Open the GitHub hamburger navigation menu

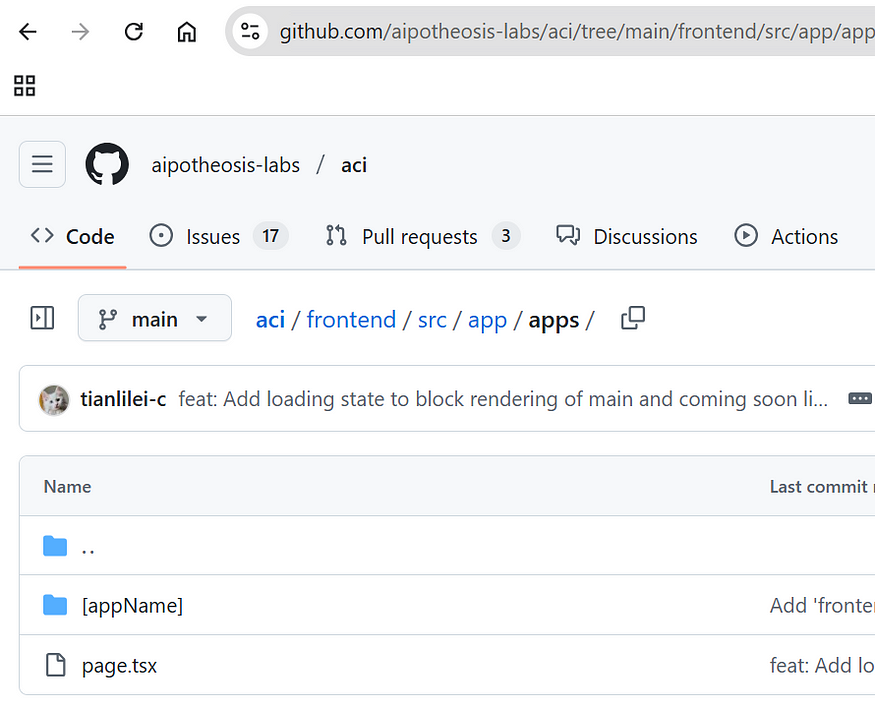tap(42, 165)
